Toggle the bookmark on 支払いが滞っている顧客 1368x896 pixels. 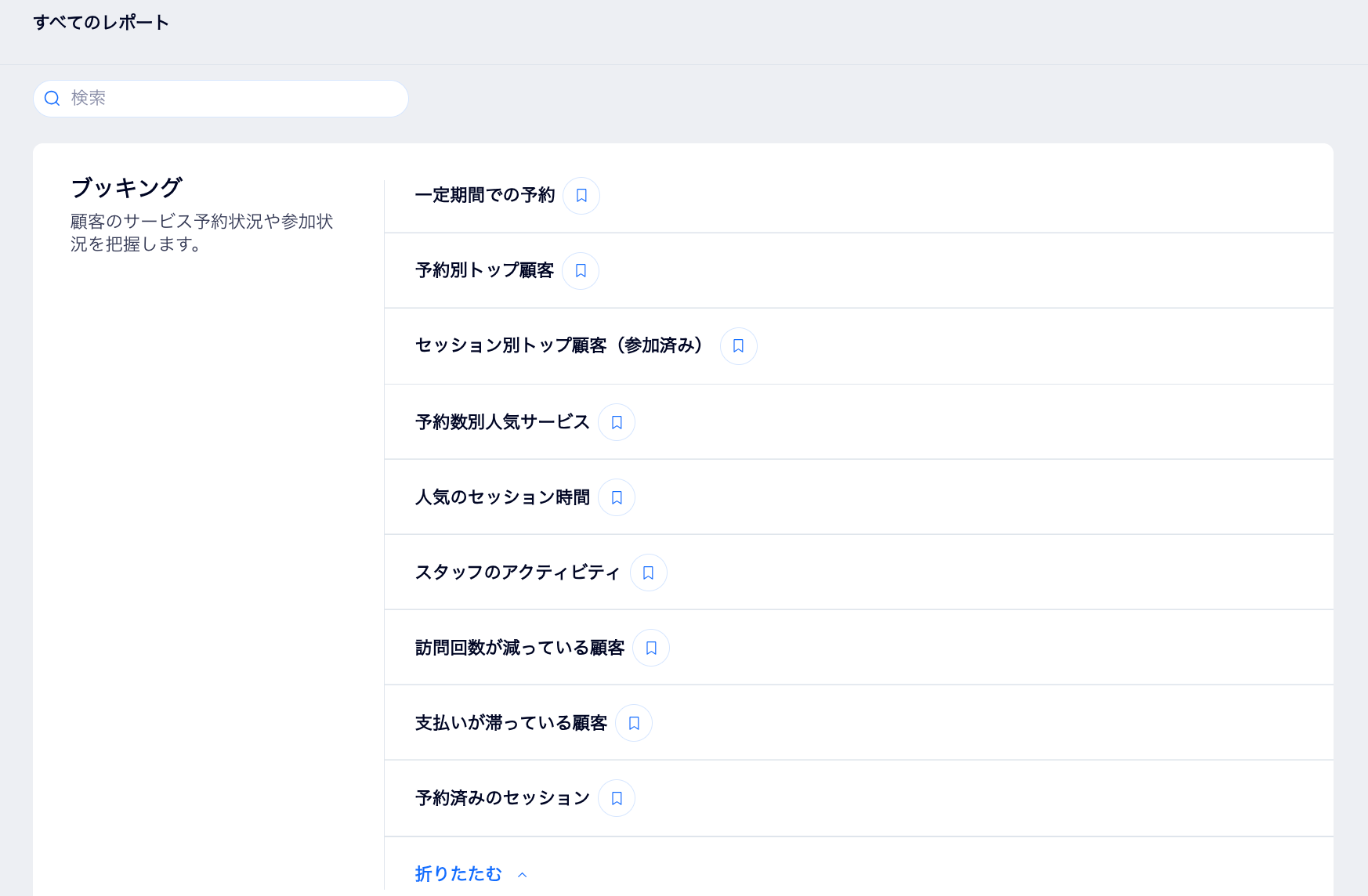click(x=634, y=723)
